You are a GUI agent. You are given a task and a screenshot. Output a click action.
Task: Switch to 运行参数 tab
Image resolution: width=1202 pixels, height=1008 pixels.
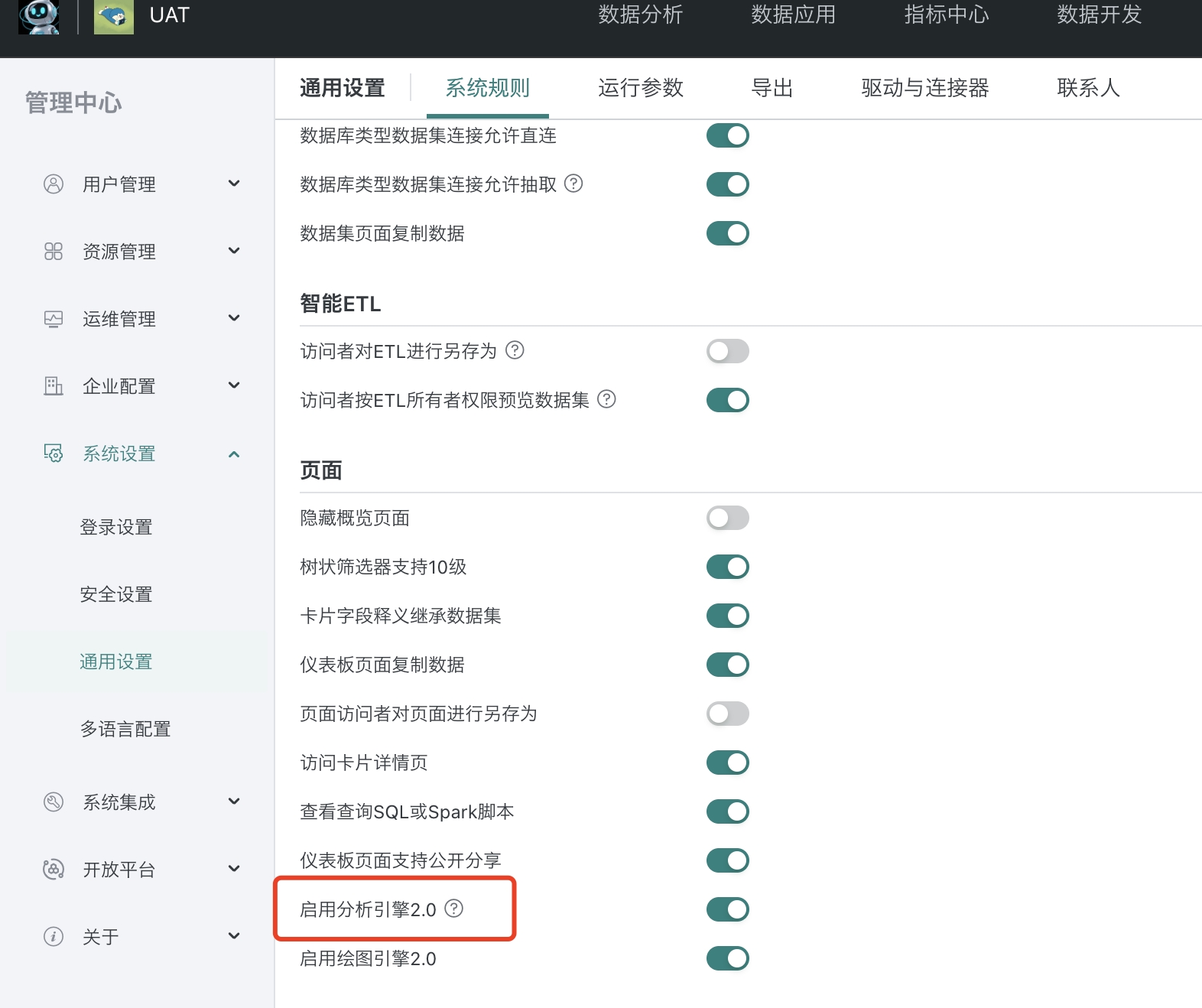point(641,88)
